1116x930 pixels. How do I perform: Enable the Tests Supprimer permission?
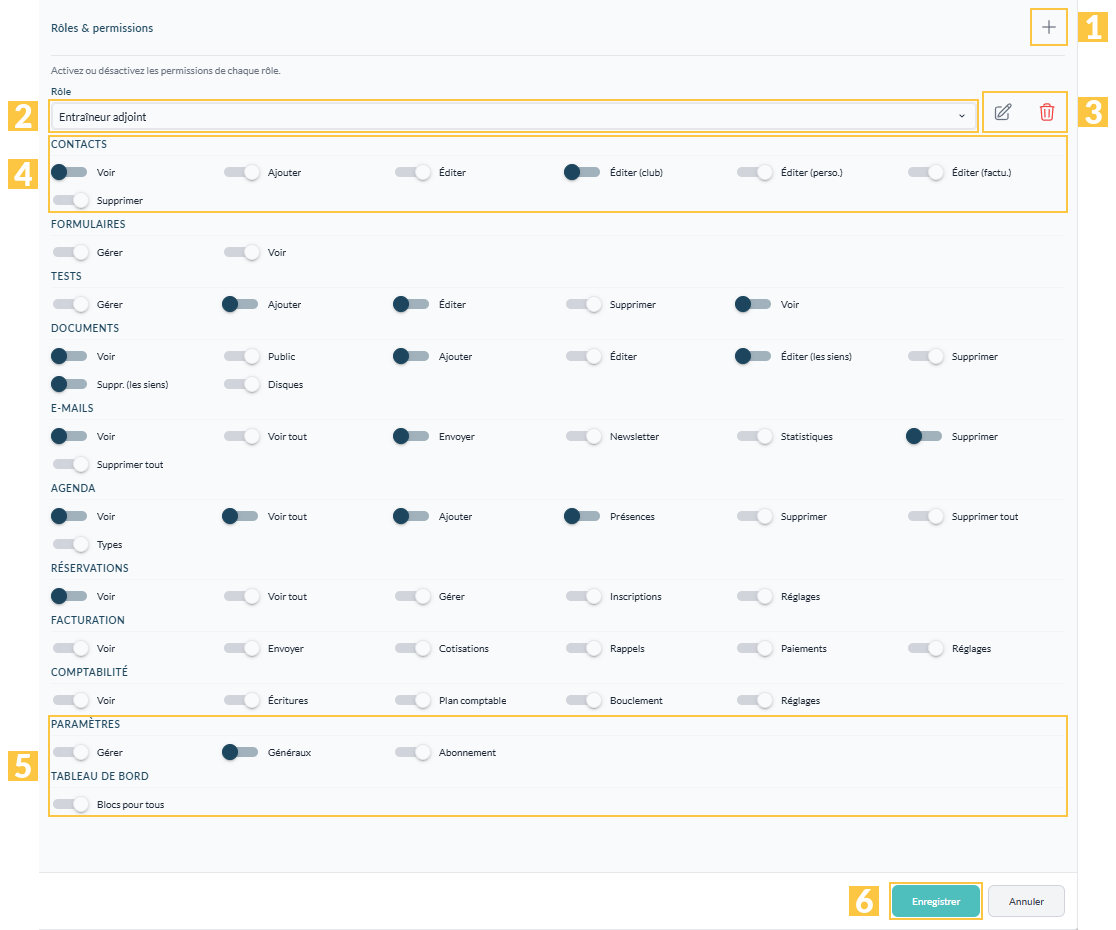[584, 305]
